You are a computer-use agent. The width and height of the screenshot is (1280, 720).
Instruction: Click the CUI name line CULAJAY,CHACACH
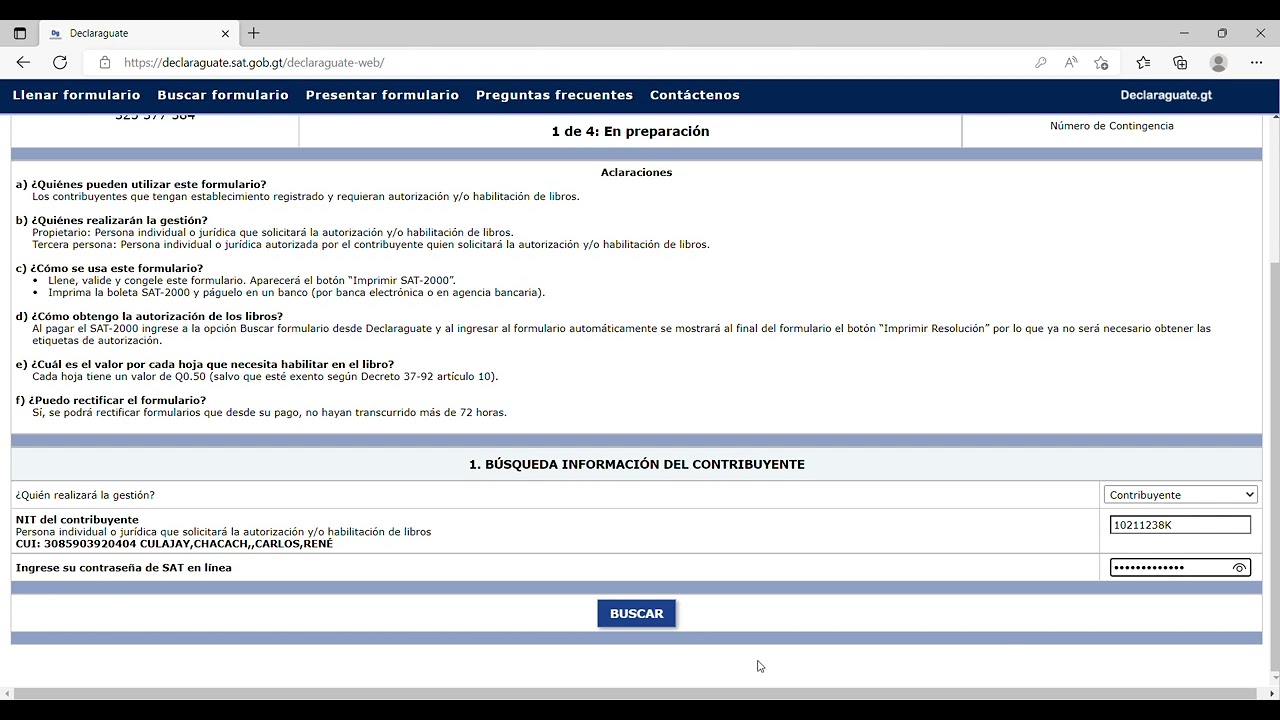[174, 544]
